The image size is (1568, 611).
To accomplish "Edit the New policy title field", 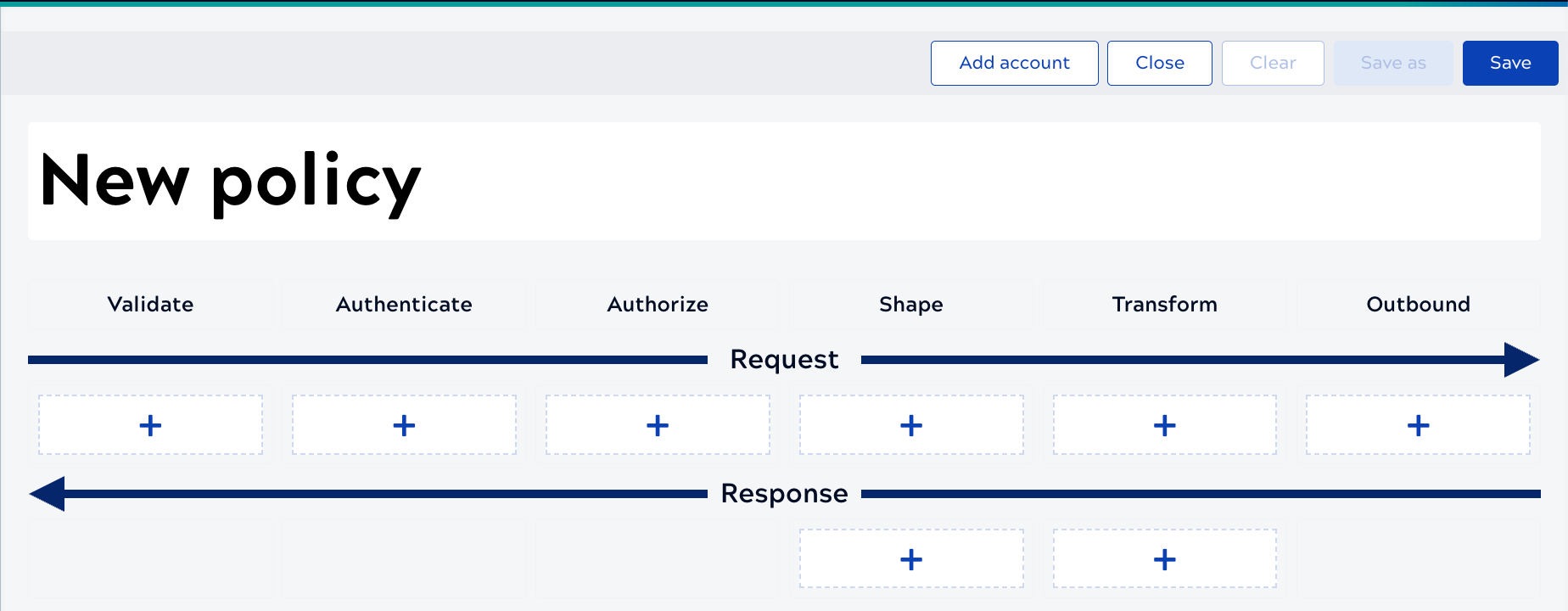I will point(783,181).
